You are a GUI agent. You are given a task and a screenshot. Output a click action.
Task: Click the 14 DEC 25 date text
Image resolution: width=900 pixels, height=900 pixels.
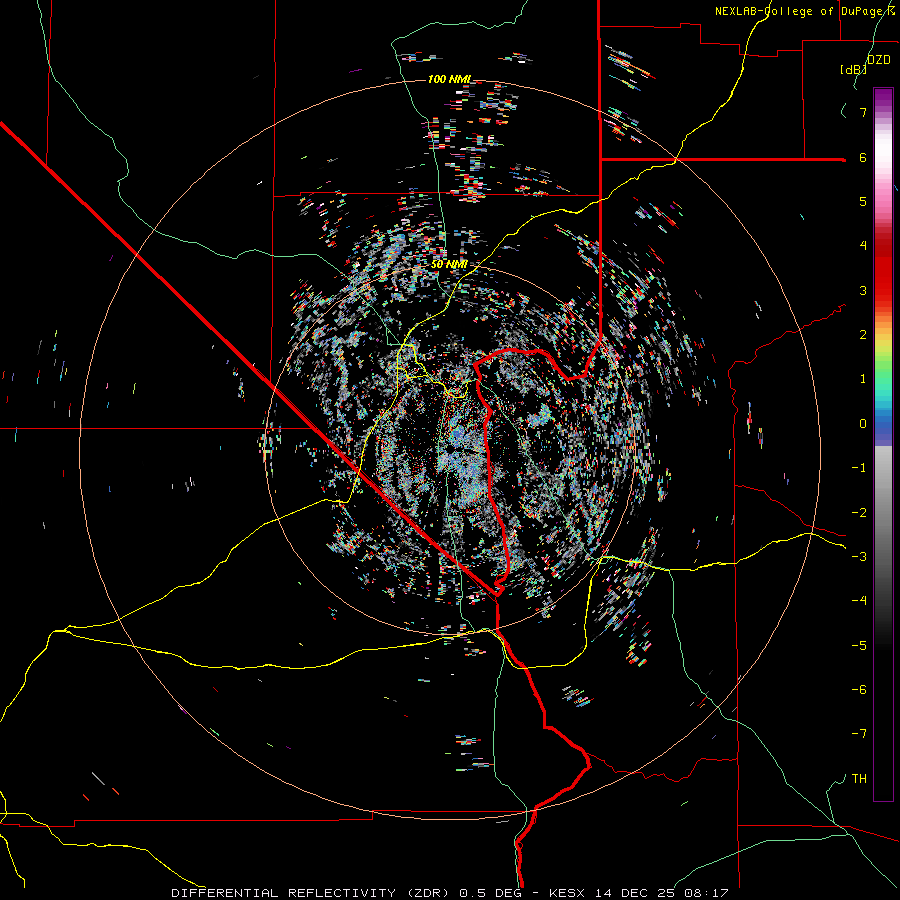(x=637, y=893)
